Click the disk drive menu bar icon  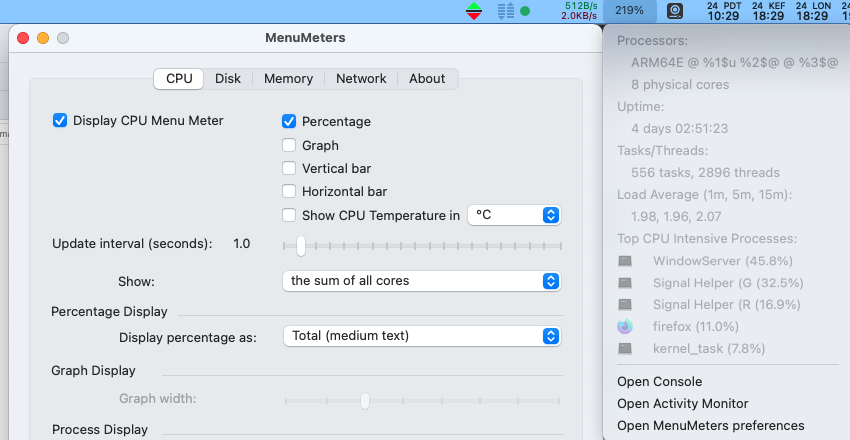pos(675,11)
